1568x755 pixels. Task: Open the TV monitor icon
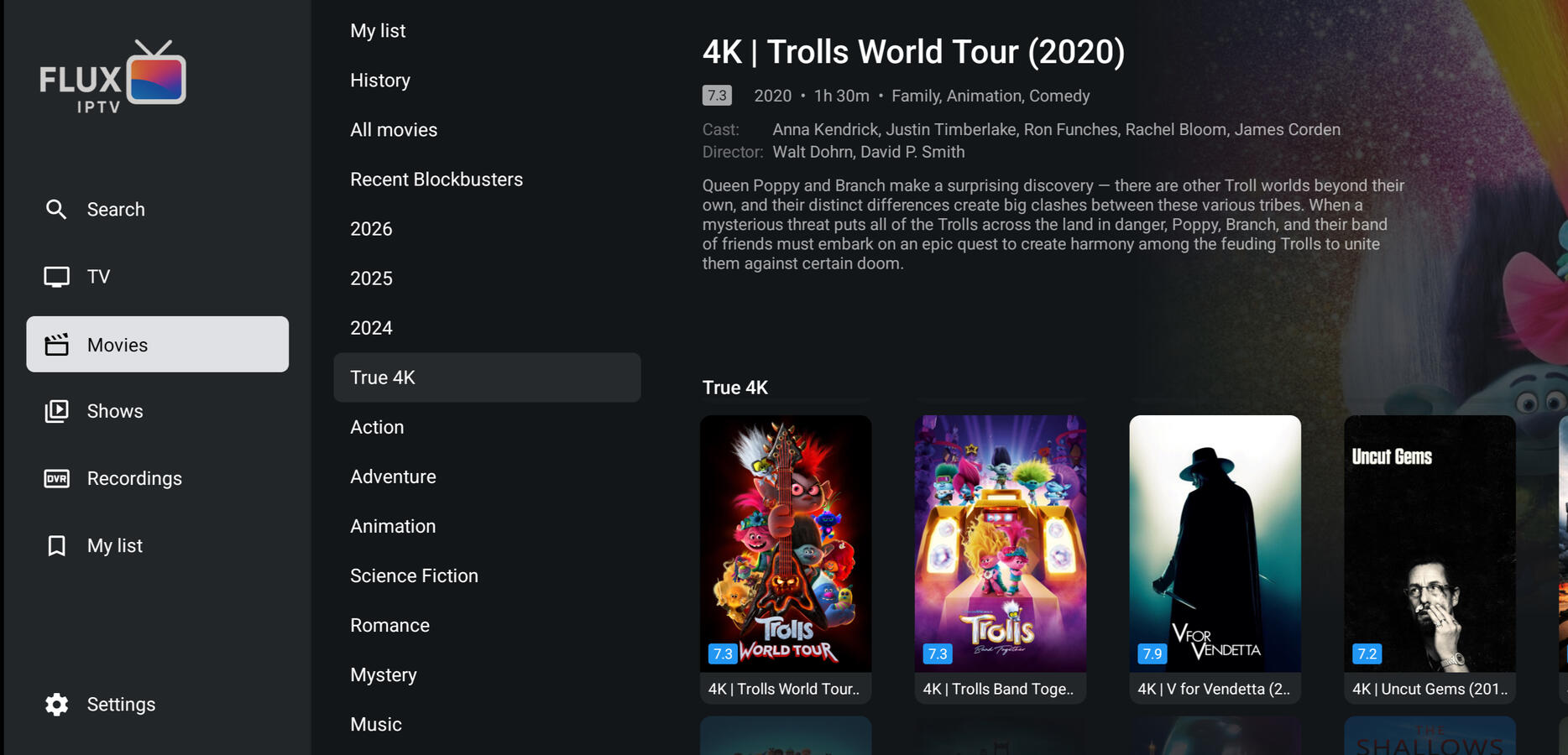(x=56, y=277)
